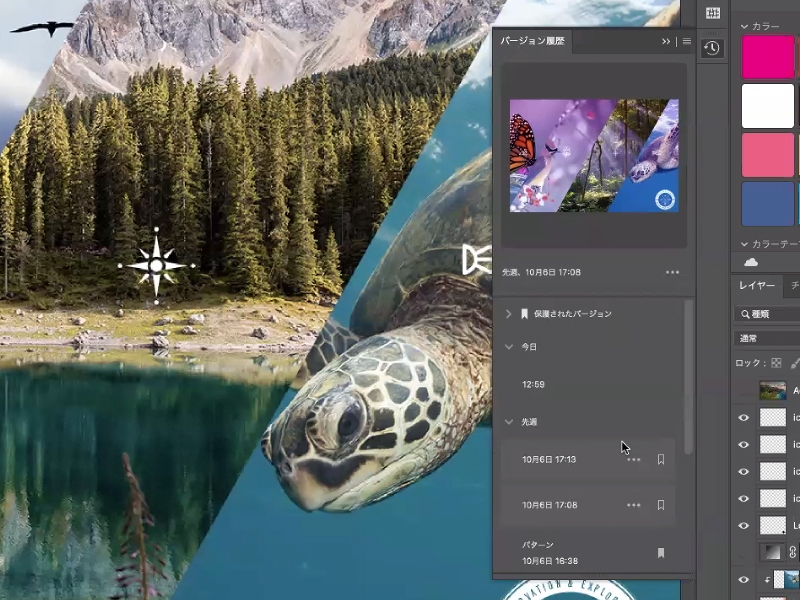Screen dimensions: 800x600
Task: Collapse the バージョン履歴 panel with double-arrow icon
Action: coord(666,41)
